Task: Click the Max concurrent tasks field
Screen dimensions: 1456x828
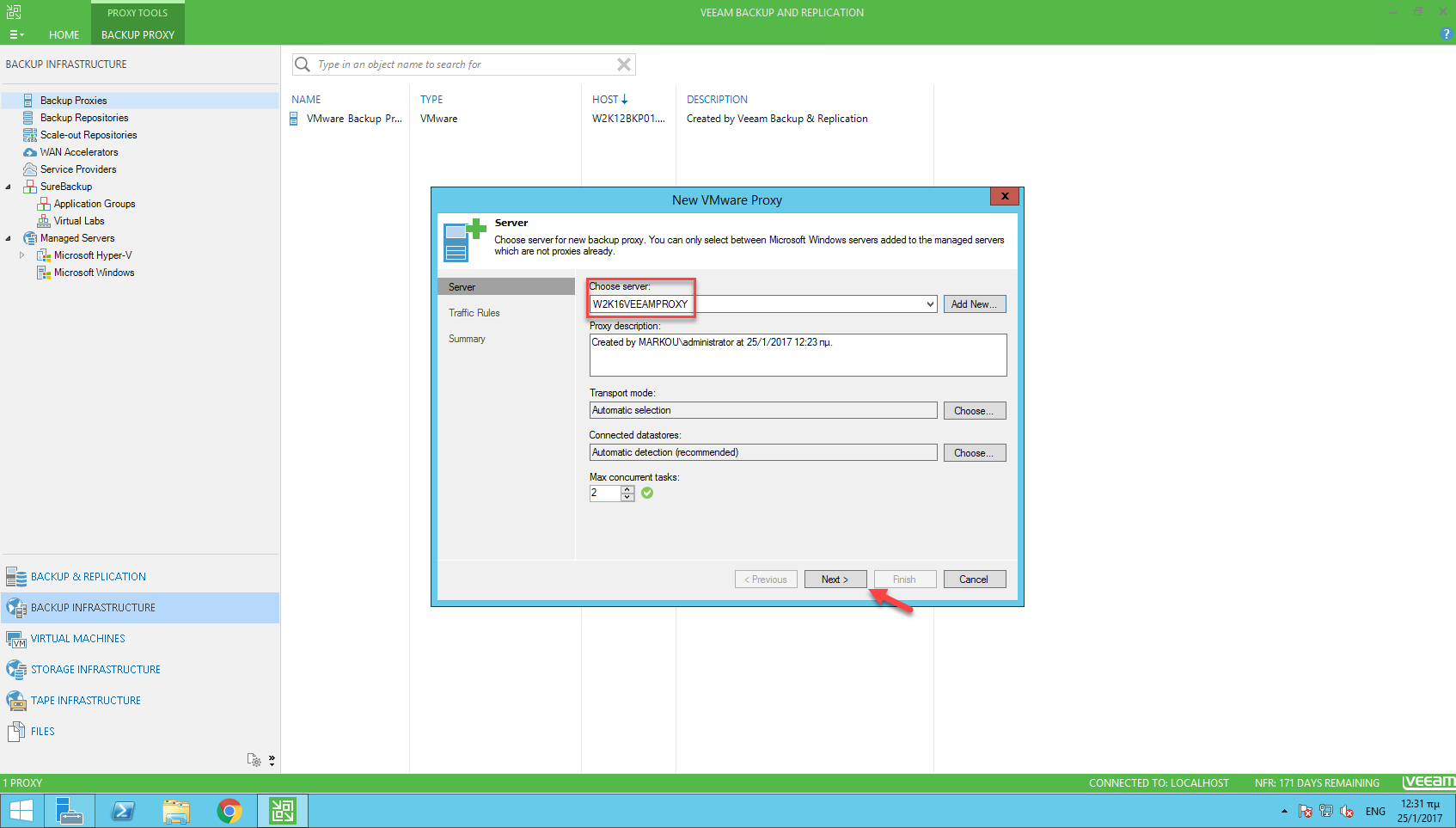Action: (x=605, y=494)
